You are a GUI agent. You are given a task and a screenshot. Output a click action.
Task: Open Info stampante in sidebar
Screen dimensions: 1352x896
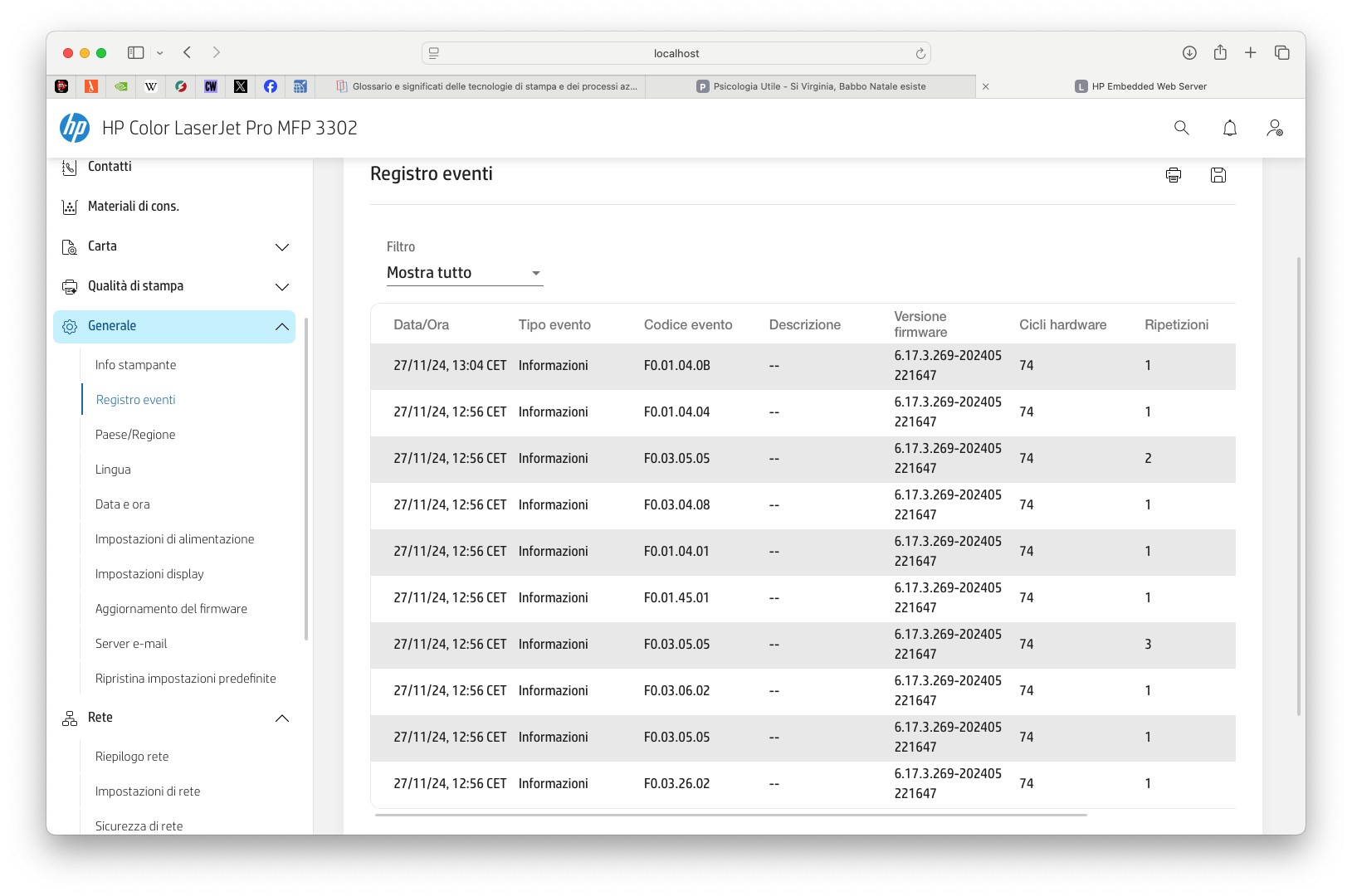tap(135, 365)
